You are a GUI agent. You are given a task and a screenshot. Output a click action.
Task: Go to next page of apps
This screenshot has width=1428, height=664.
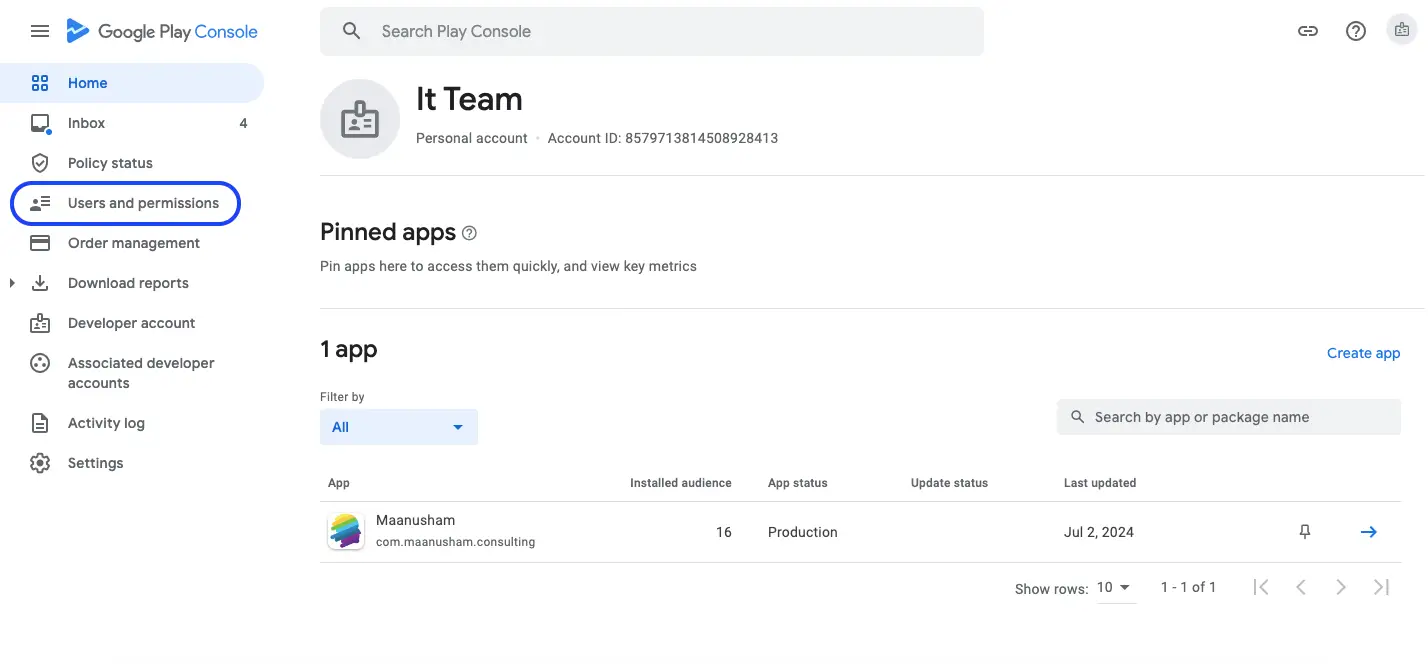coord(1341,587)
